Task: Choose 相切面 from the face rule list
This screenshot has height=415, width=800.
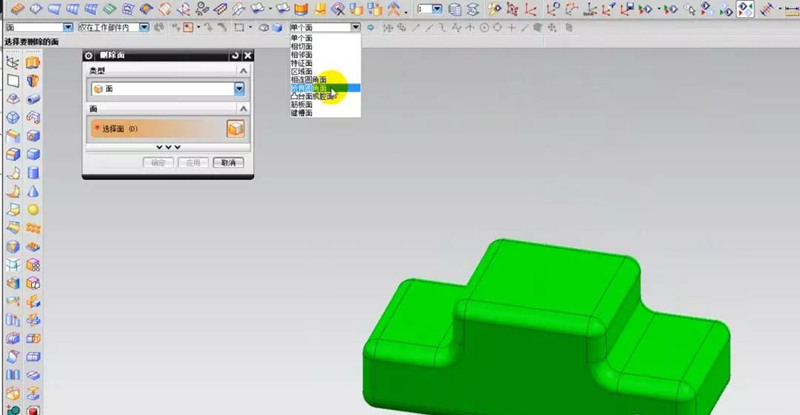Action: click(301, 46)
